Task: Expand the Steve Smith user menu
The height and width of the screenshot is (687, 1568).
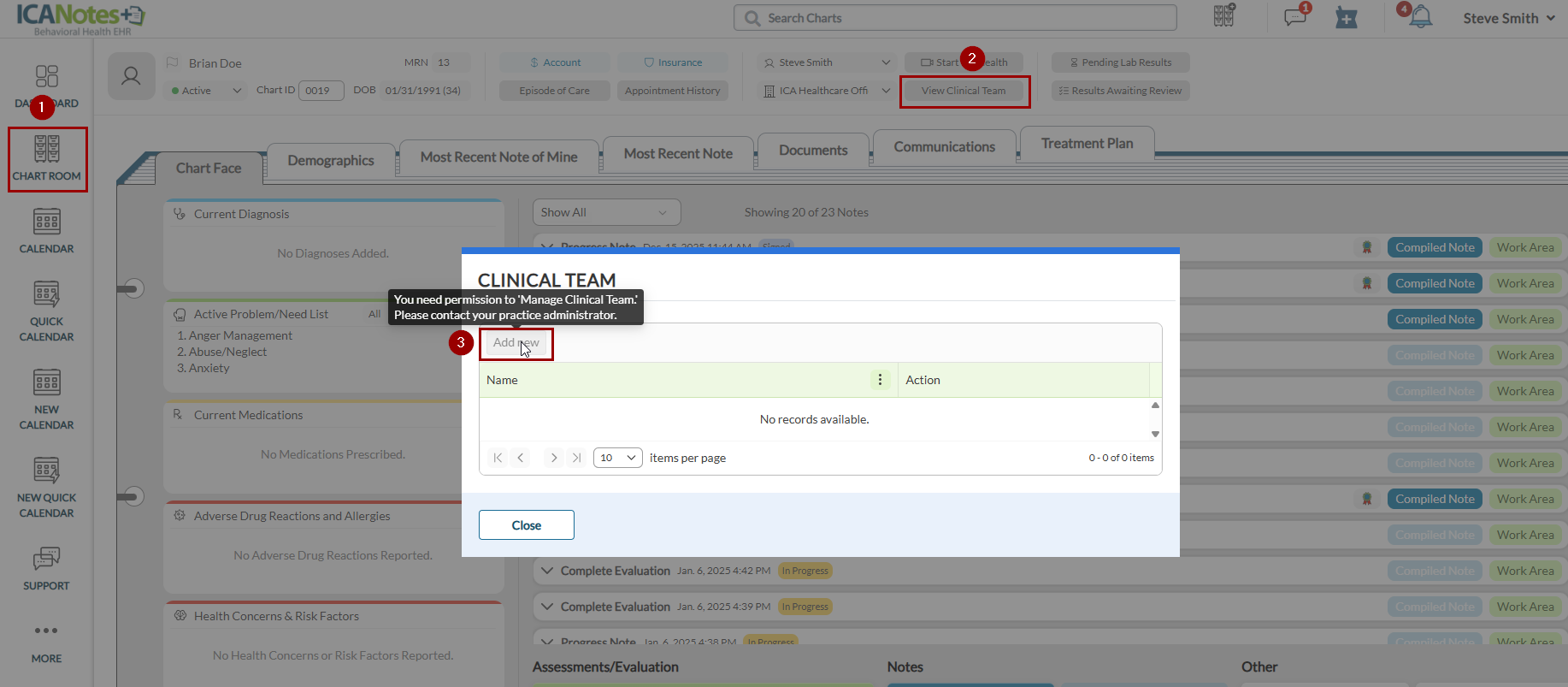Action: (x=1508, y=18)
